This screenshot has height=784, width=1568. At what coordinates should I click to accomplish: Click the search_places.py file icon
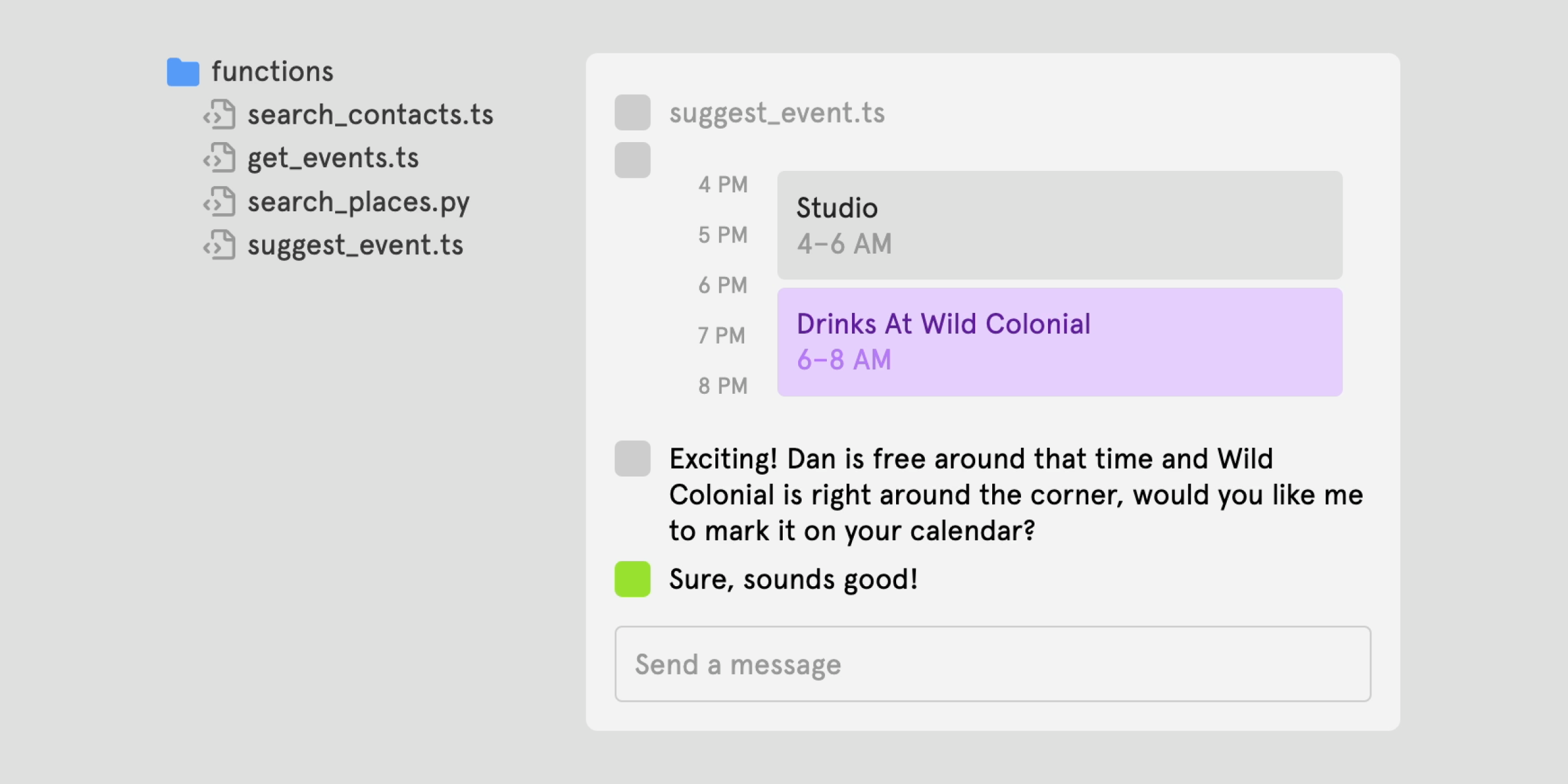click(219, 202)
